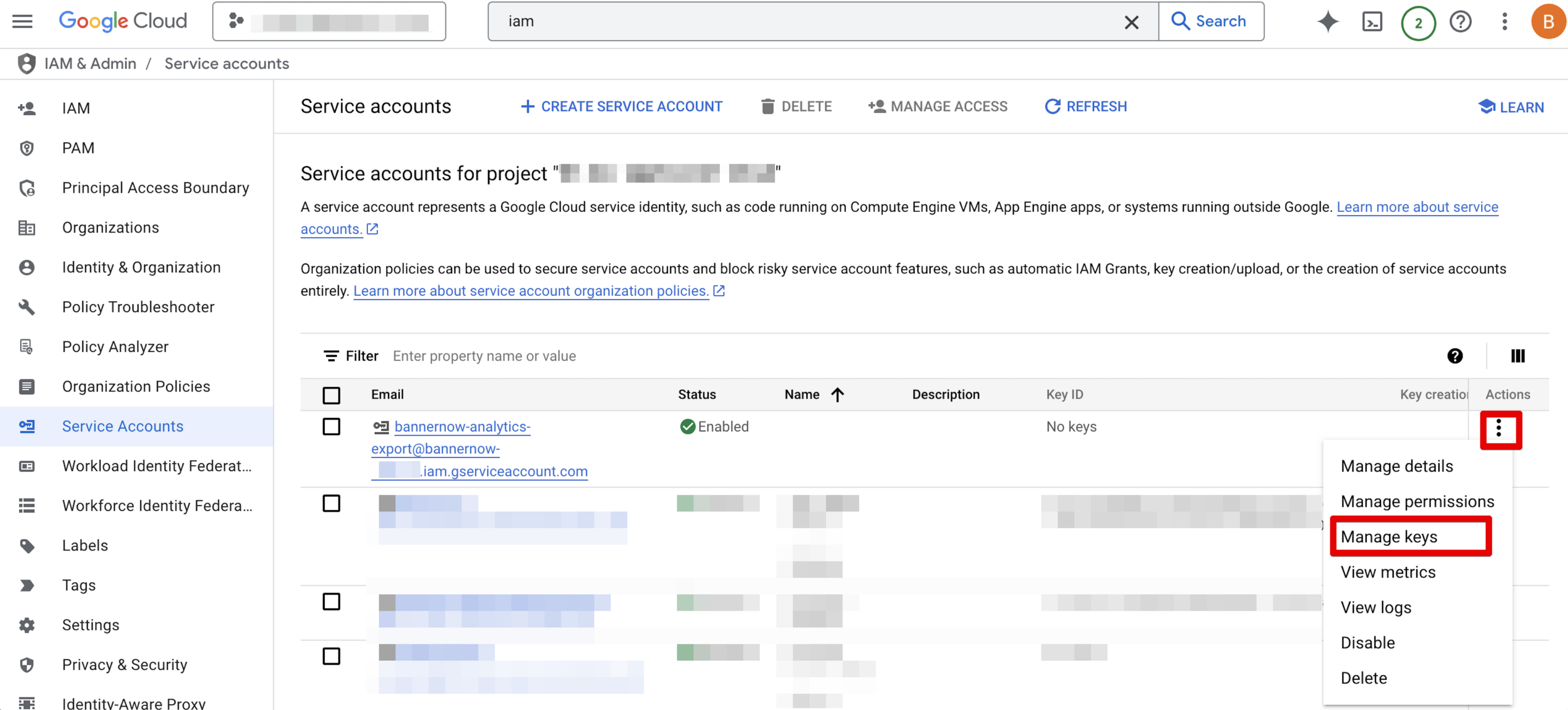Click the IAM & Admin shield icon
Viewport: 1568px width, 710px height.
point(27,63)
